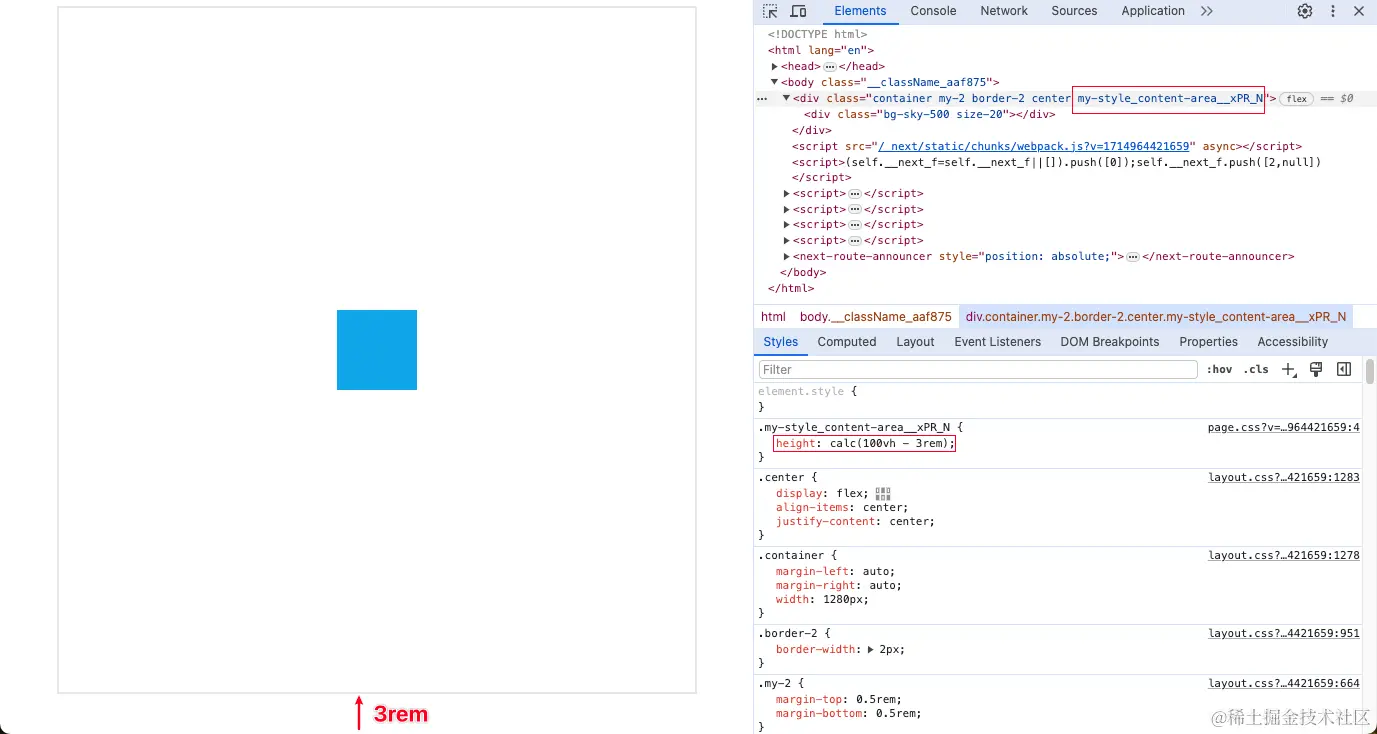Focus the styles Filter input field
This screenshot has width=1377, height=734.
[977, 370]
